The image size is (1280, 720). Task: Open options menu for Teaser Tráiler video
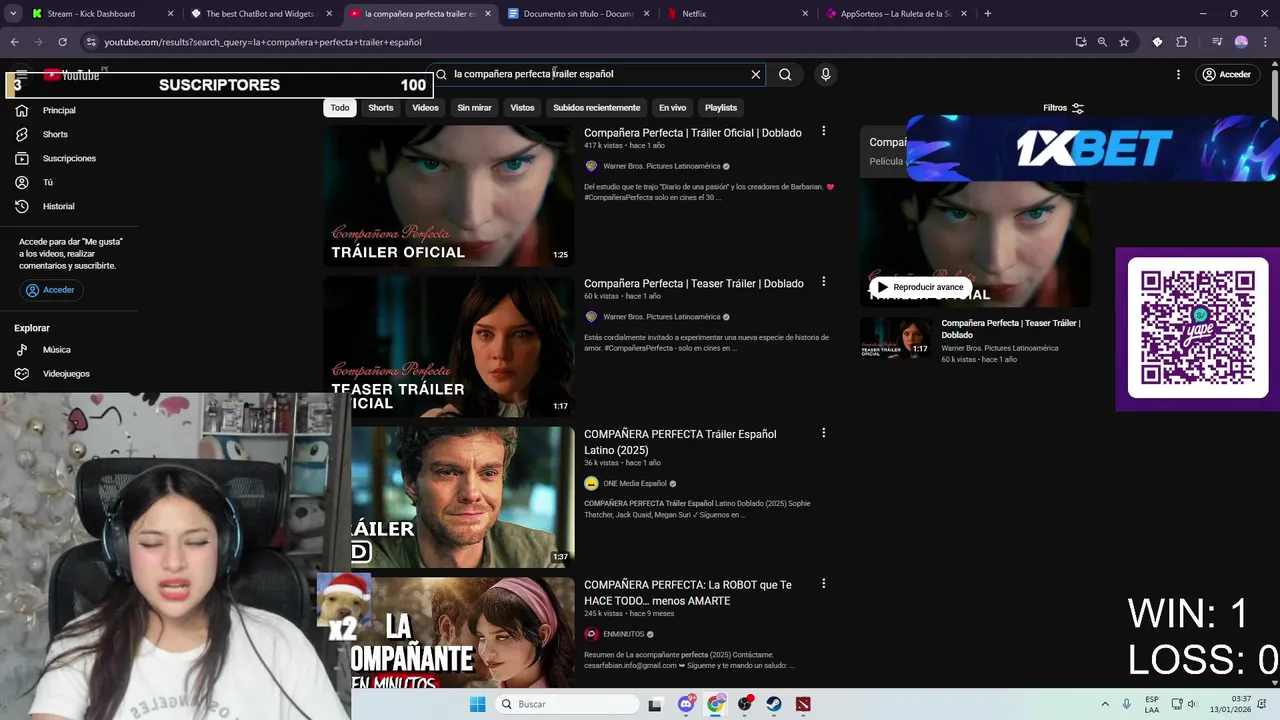pyautogui.click(x=824, y=282)
